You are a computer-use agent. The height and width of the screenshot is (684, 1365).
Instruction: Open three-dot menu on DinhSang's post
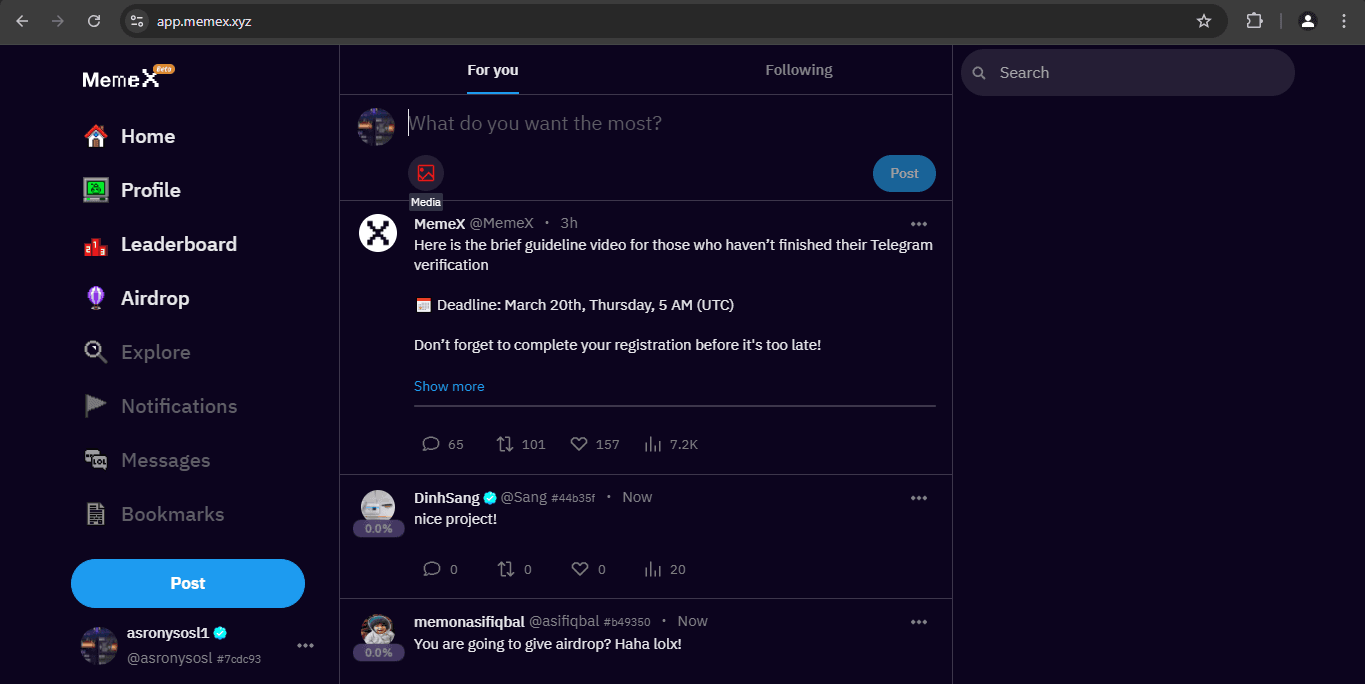point(919,497)
